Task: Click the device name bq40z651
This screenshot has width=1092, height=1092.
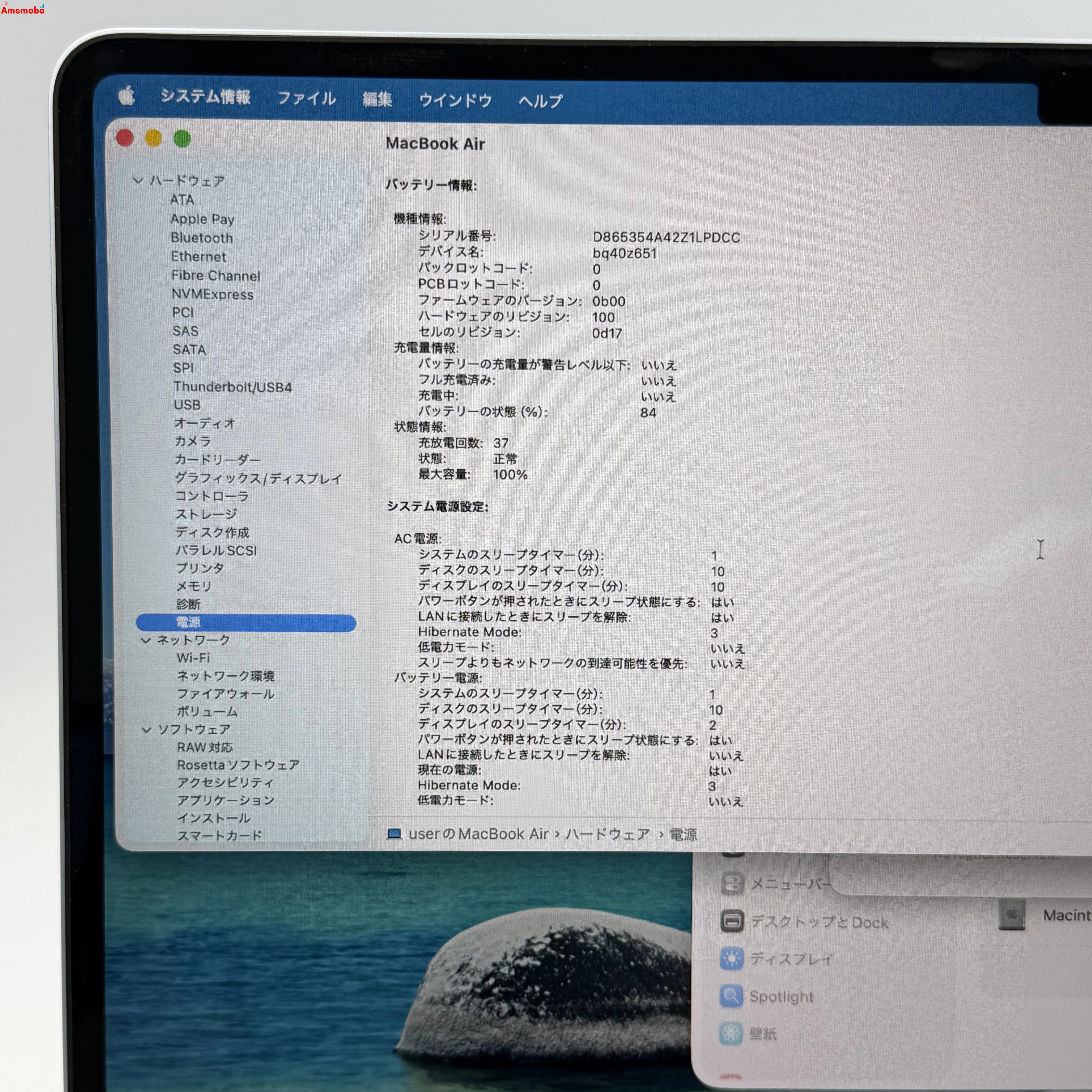Action: pyautogui.click(x=625, y=253)
